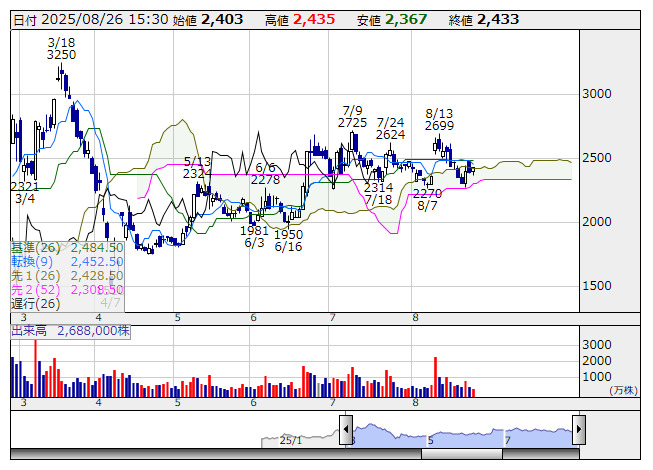
Task: Click the horizontal scrollbar thumb below the overview
Action: coord(462,454)
